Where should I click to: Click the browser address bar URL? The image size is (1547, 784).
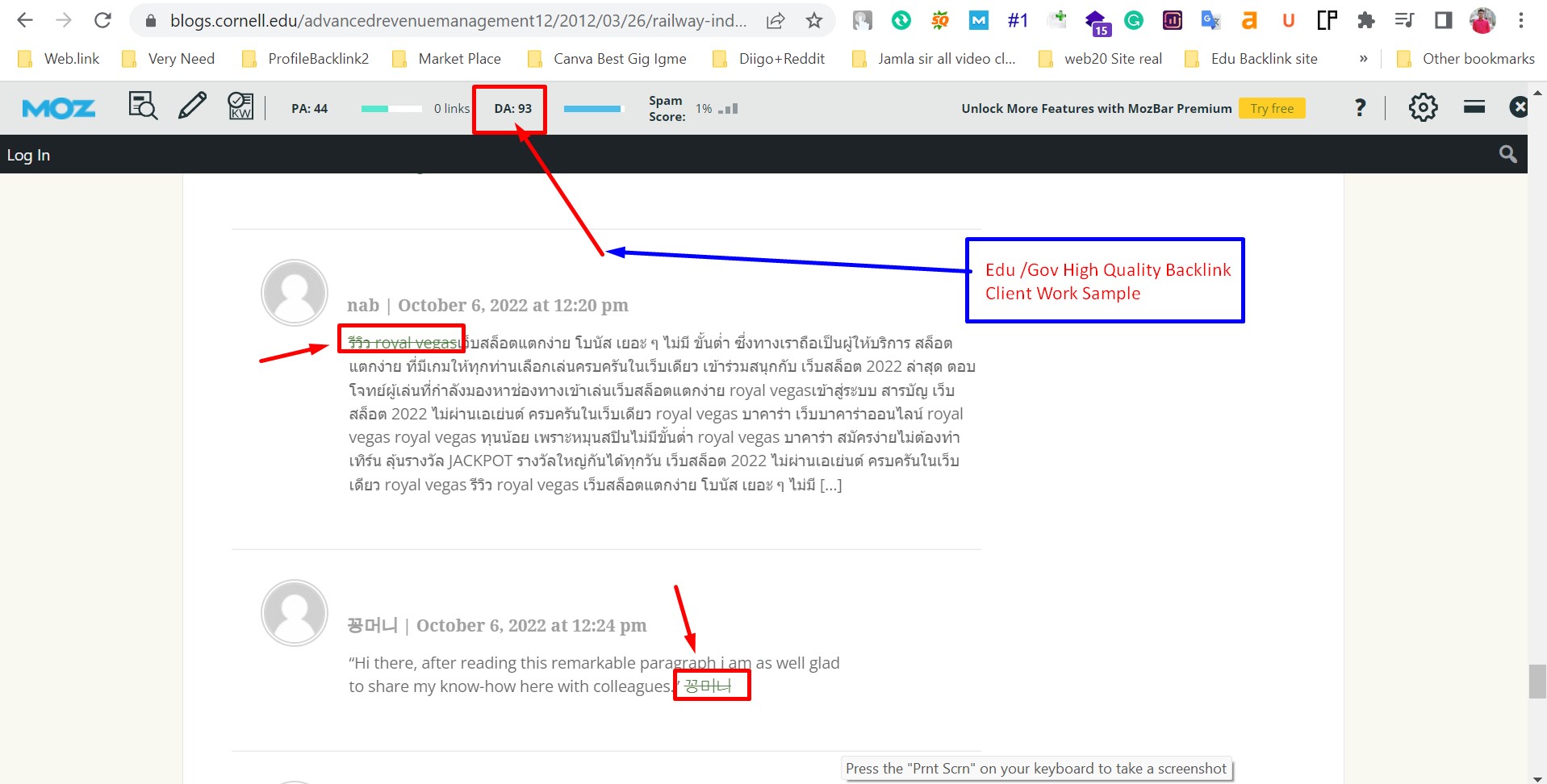click(458, 21)
